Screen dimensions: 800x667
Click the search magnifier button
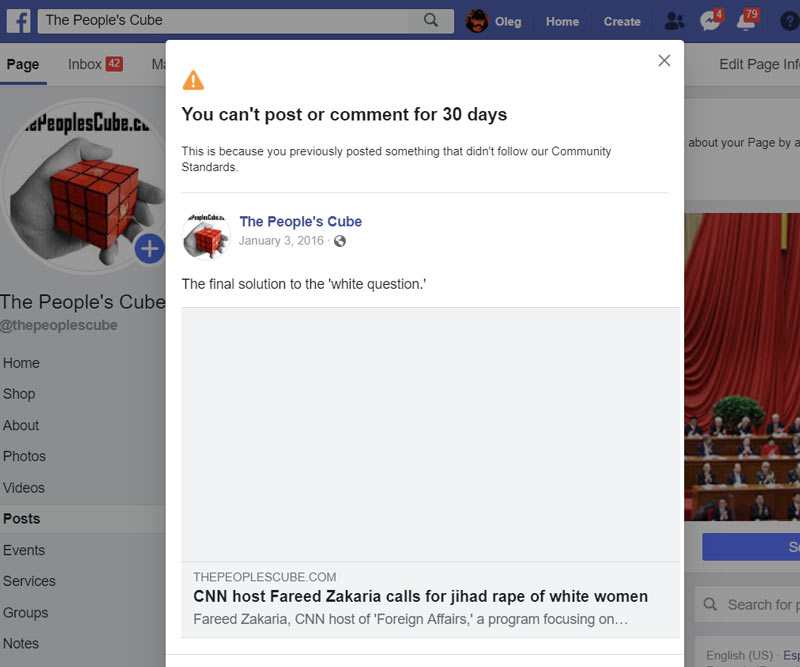click(x=431, y=20)
